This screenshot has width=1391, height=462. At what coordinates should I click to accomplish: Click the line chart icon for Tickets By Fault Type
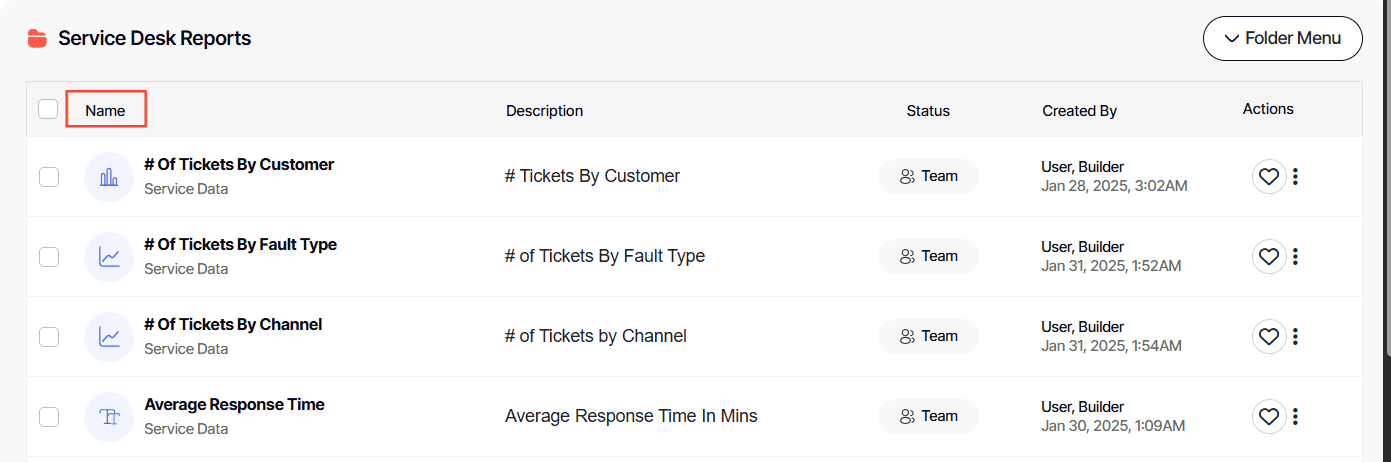pyautogui.click(x=109, y=257)
